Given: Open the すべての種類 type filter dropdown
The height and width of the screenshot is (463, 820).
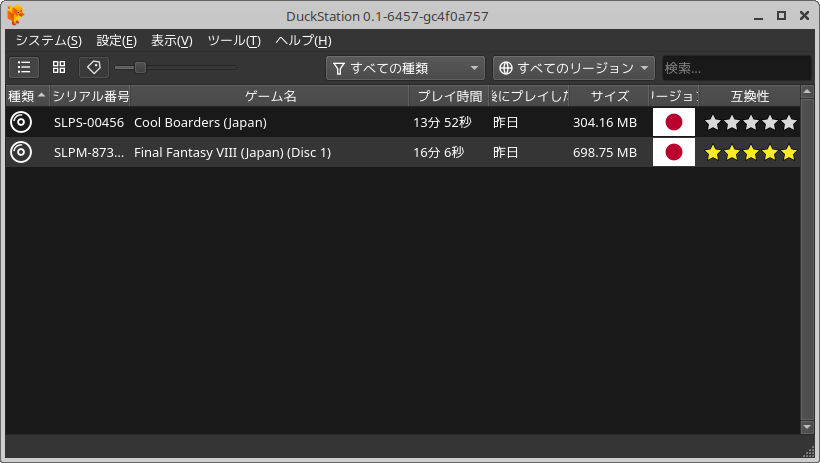Looking at the screenshot, I should pyautogui.click(x=405, y=68).
